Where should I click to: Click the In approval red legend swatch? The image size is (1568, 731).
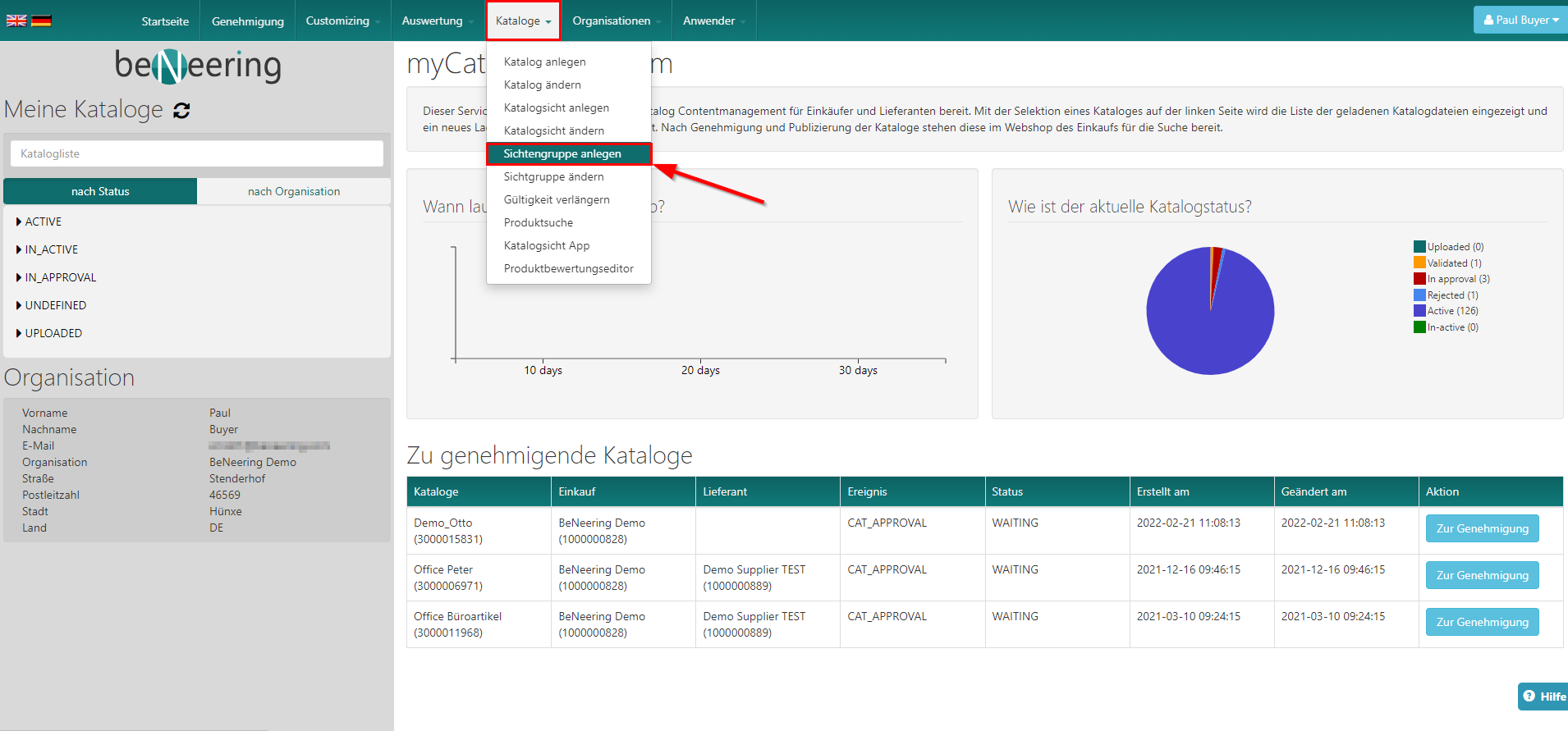coord(1419,279)
